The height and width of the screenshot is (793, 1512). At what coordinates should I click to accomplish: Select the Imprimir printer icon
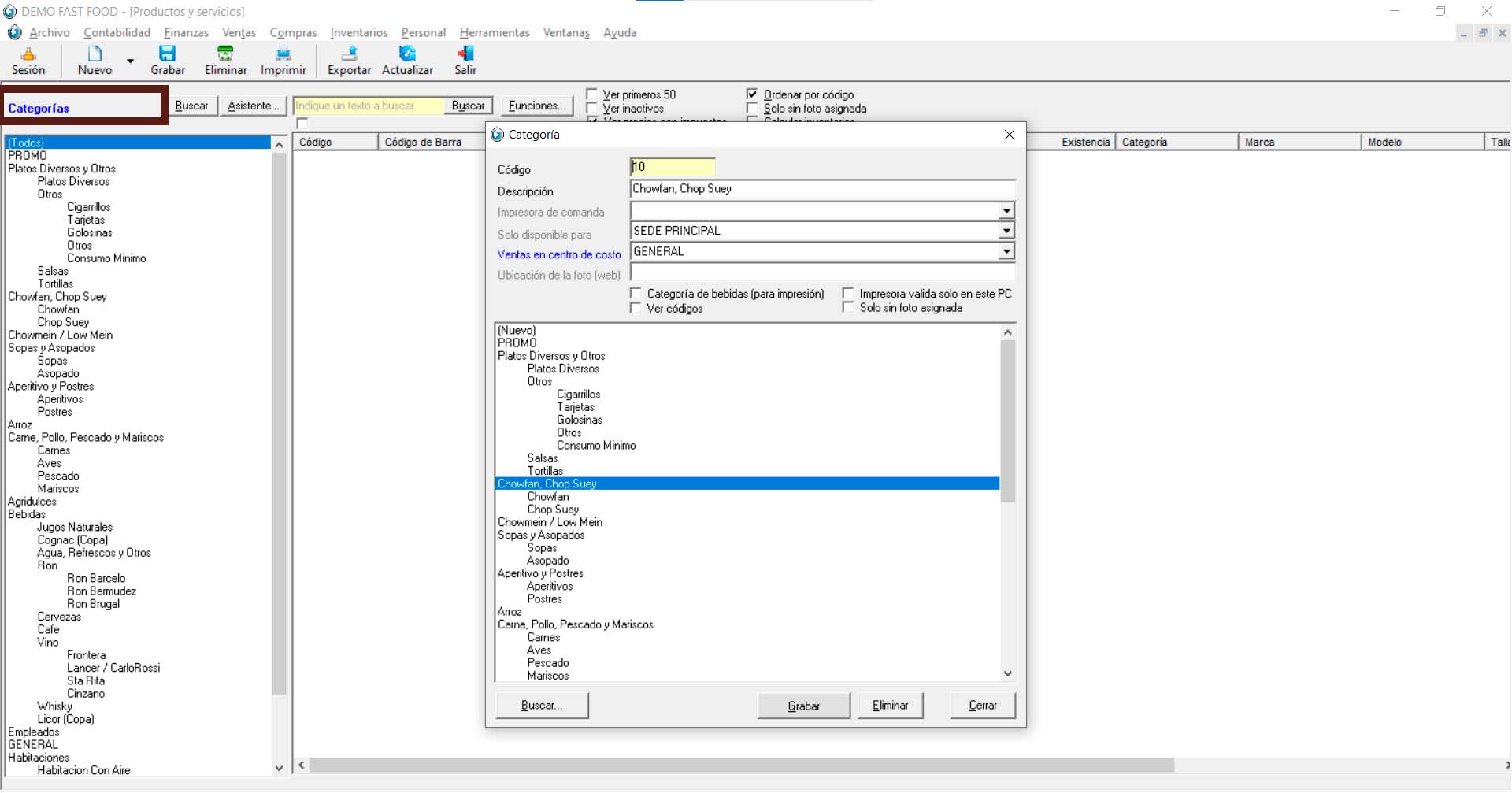(x=283, y=54)
